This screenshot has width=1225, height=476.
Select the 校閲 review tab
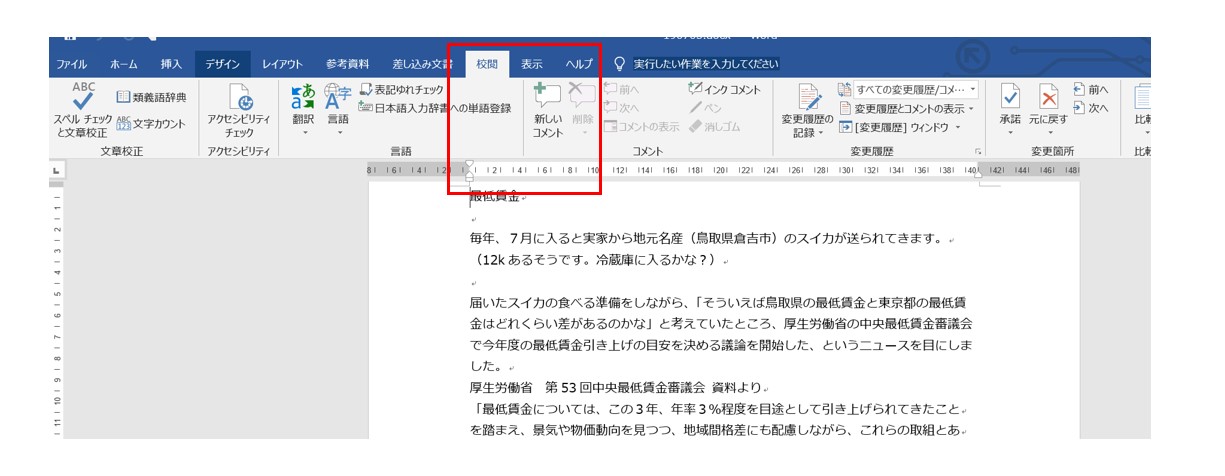pyautogui.click(x=487, y=64)
